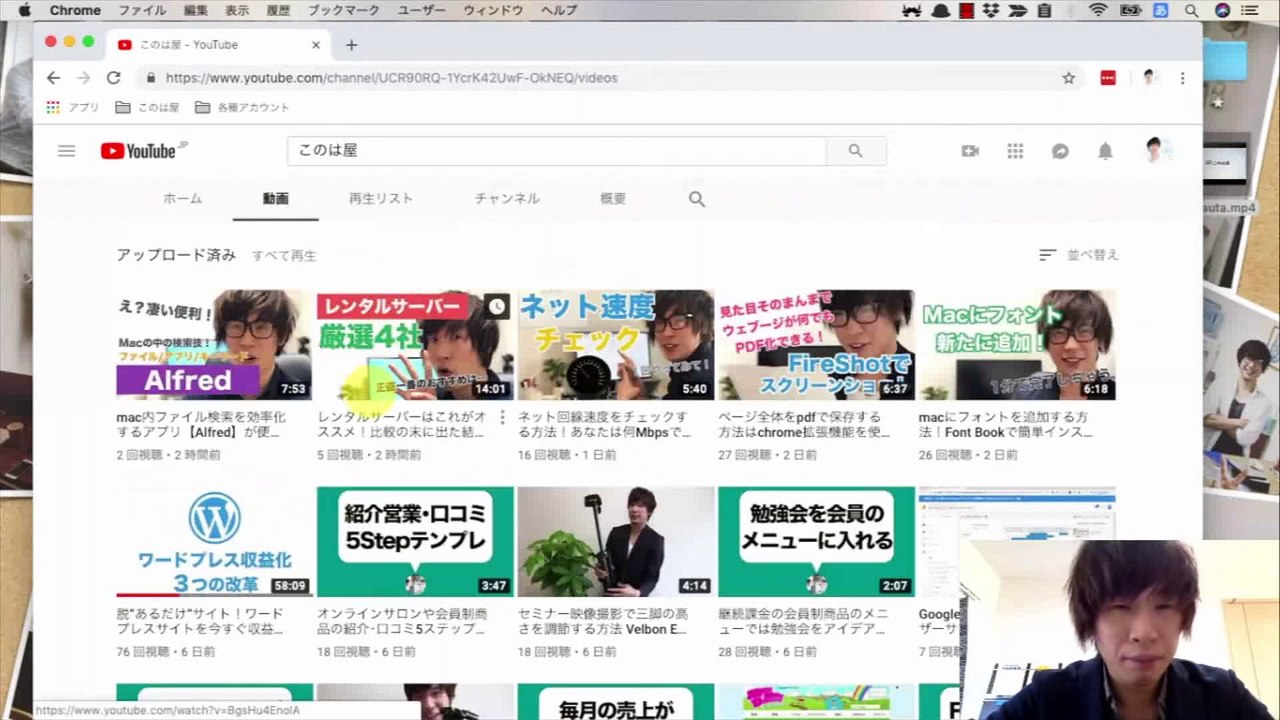Search within channel magnifier icon
The height and width of the screenshot is (720, 1280).
[697, 199]
